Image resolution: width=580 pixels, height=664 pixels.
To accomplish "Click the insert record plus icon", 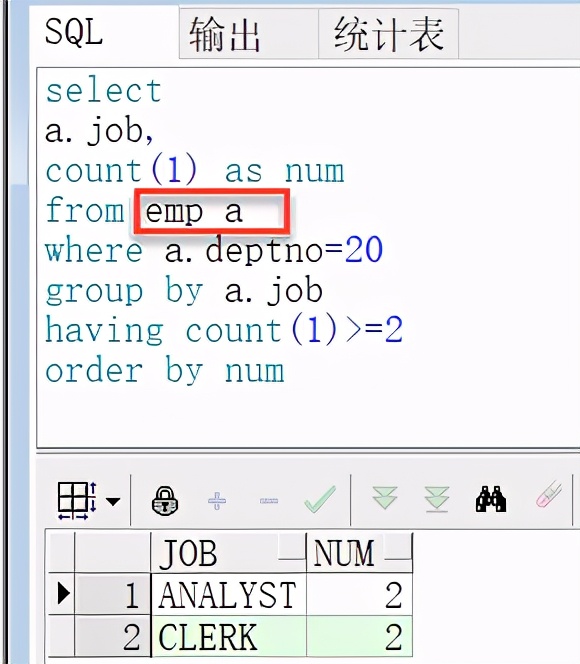I will click(x=217, y=501).
